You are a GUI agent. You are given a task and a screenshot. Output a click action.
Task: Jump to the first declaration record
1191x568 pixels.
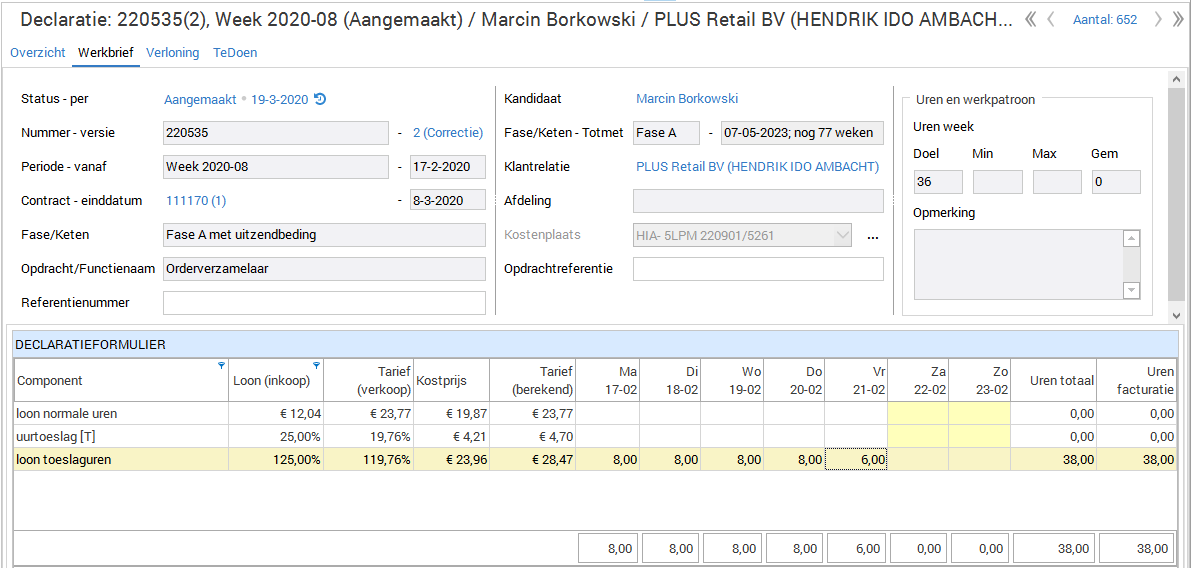point(1031,19)
